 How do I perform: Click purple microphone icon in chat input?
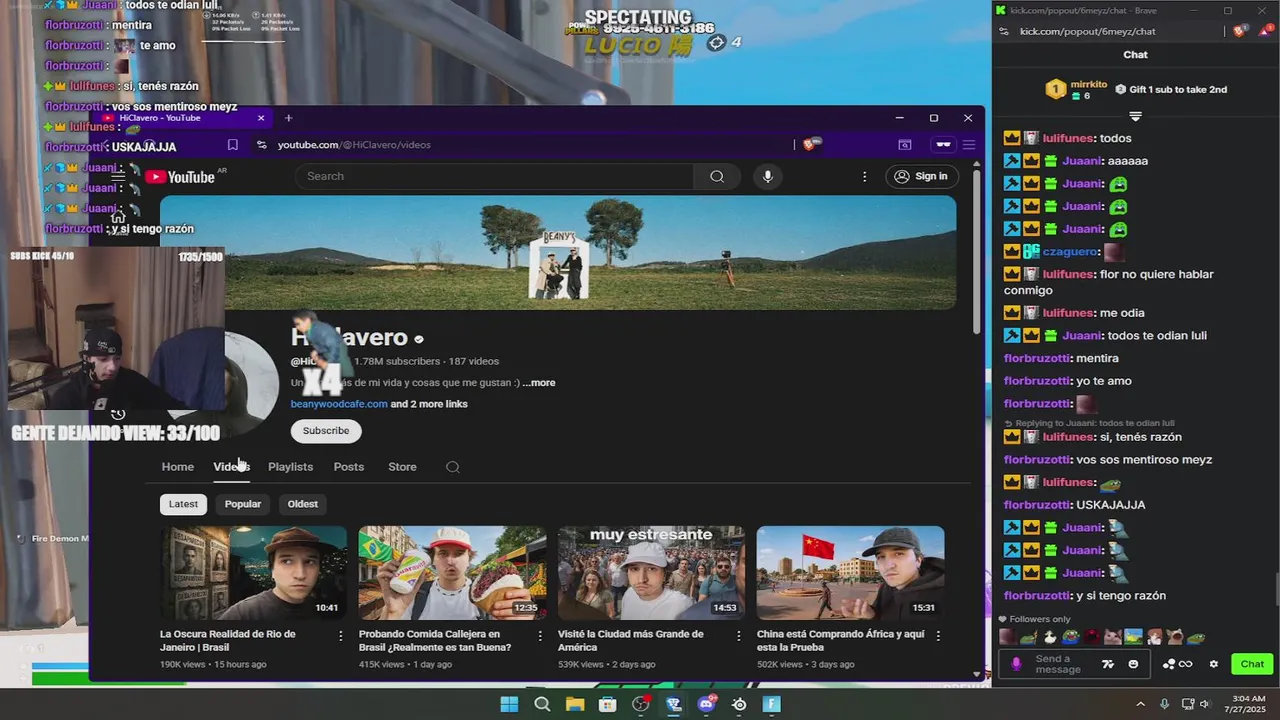pos(1017,664)
